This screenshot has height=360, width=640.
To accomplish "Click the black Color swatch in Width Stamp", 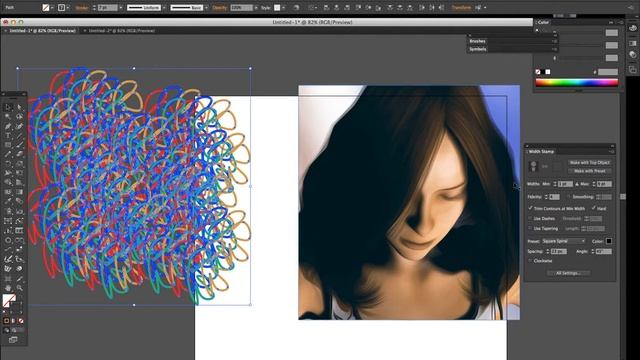I will pyautogui.click(x=609, y=241).
